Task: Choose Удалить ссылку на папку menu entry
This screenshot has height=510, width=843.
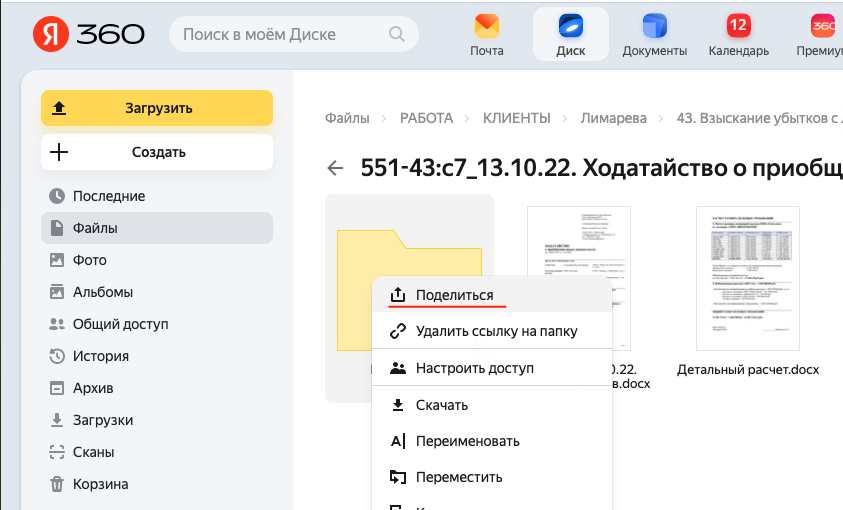Action: [492, 331]
